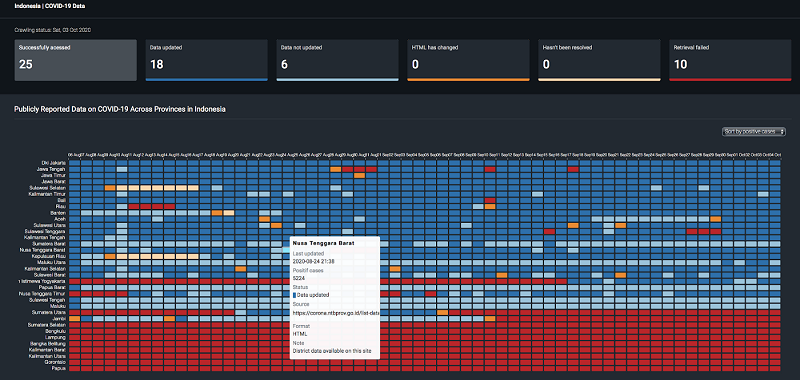Click the Papua row label
The height and width of the screenshot is (380, 800).
[x=60, y=368]
